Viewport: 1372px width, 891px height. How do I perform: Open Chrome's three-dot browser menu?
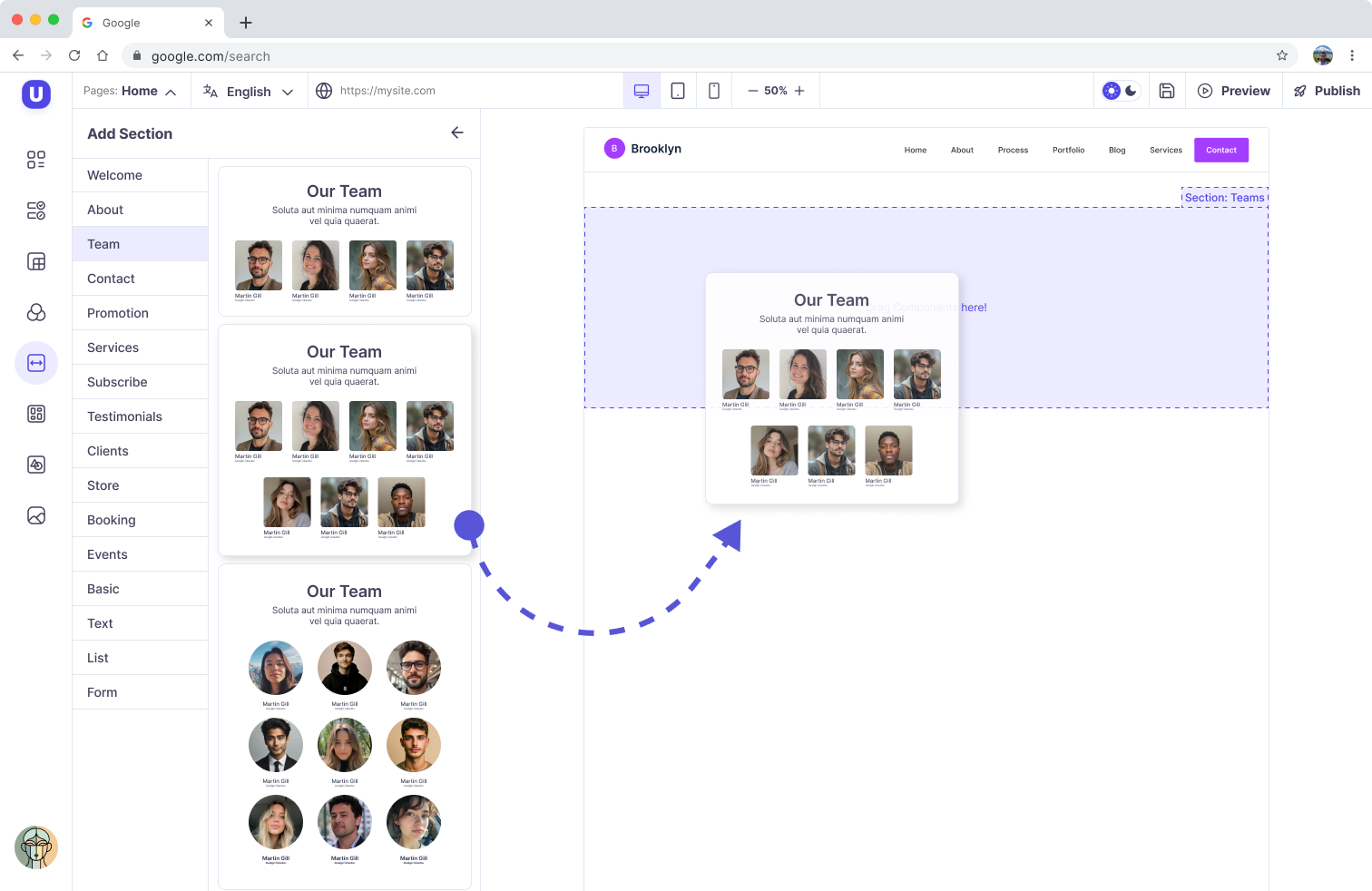point(1353,55)
